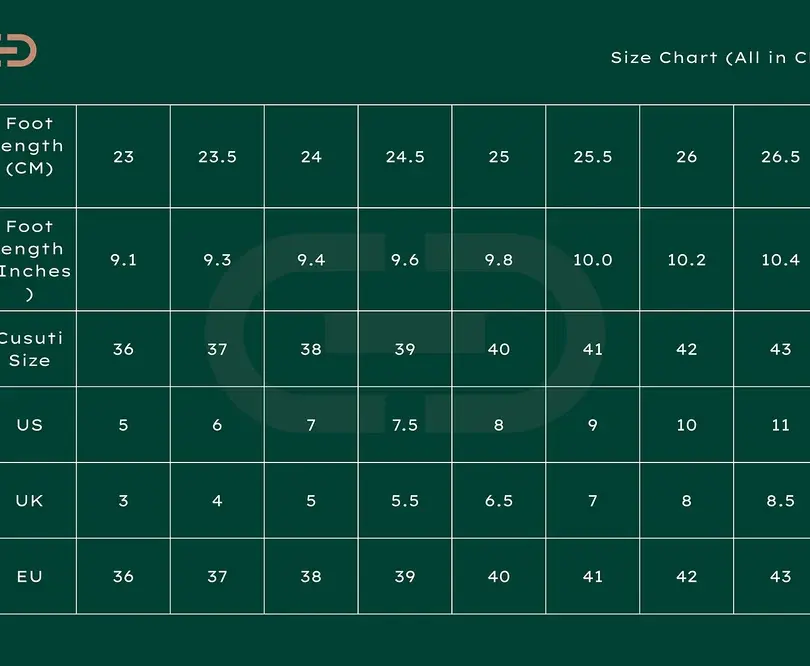
Task: Click EU size 38 cell
Action: pyautogui.click(x=311, y=577)
